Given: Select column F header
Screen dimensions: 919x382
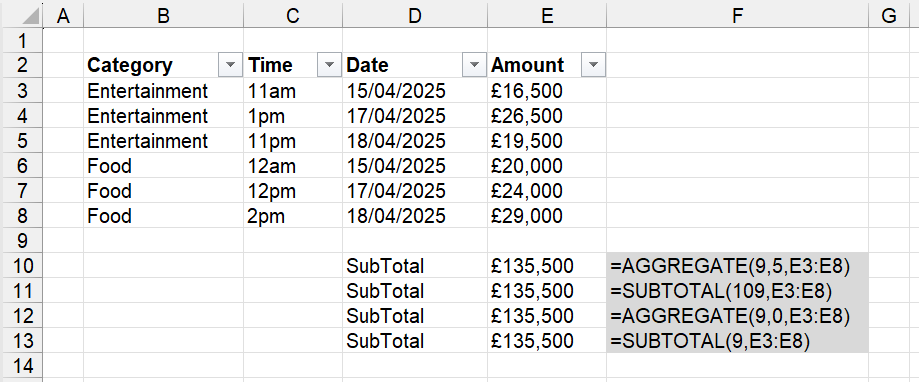Looking at the screenshot, I should pos(737,15).
